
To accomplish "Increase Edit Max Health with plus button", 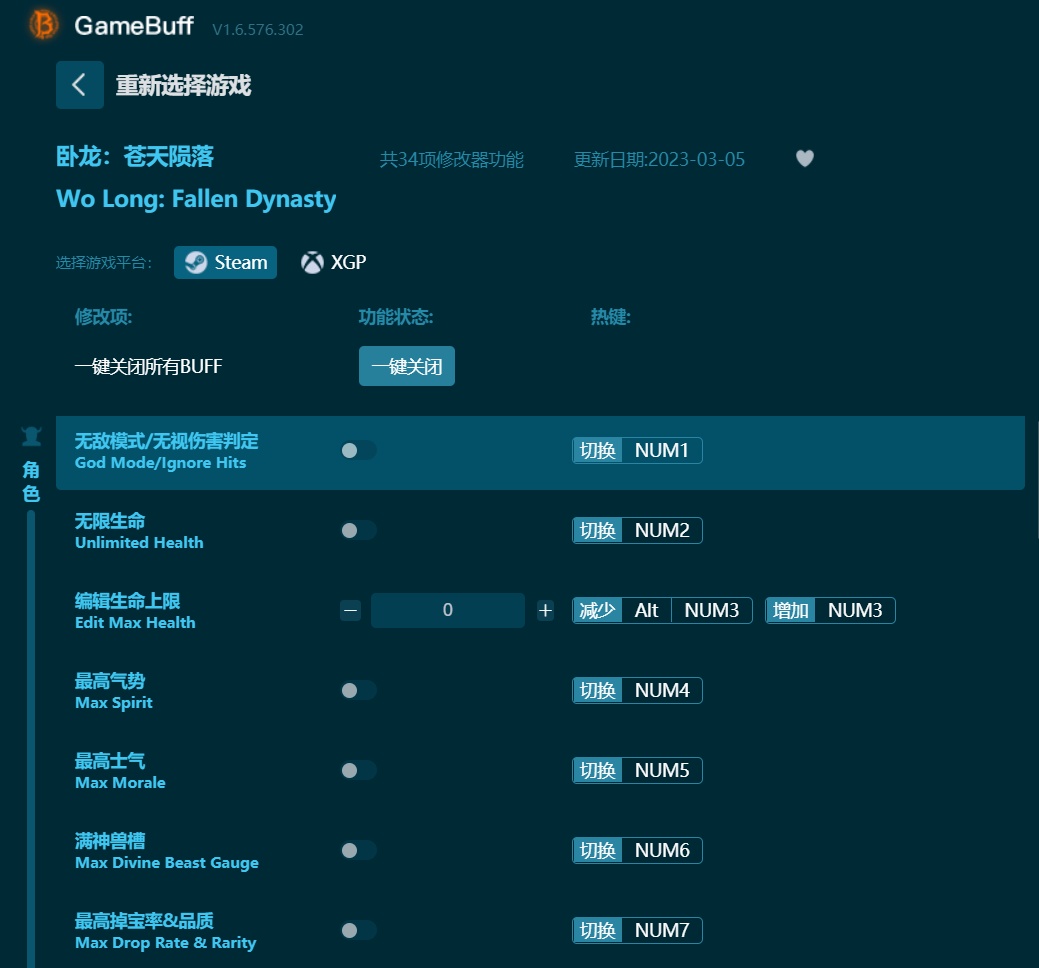I will pos(545,610).
